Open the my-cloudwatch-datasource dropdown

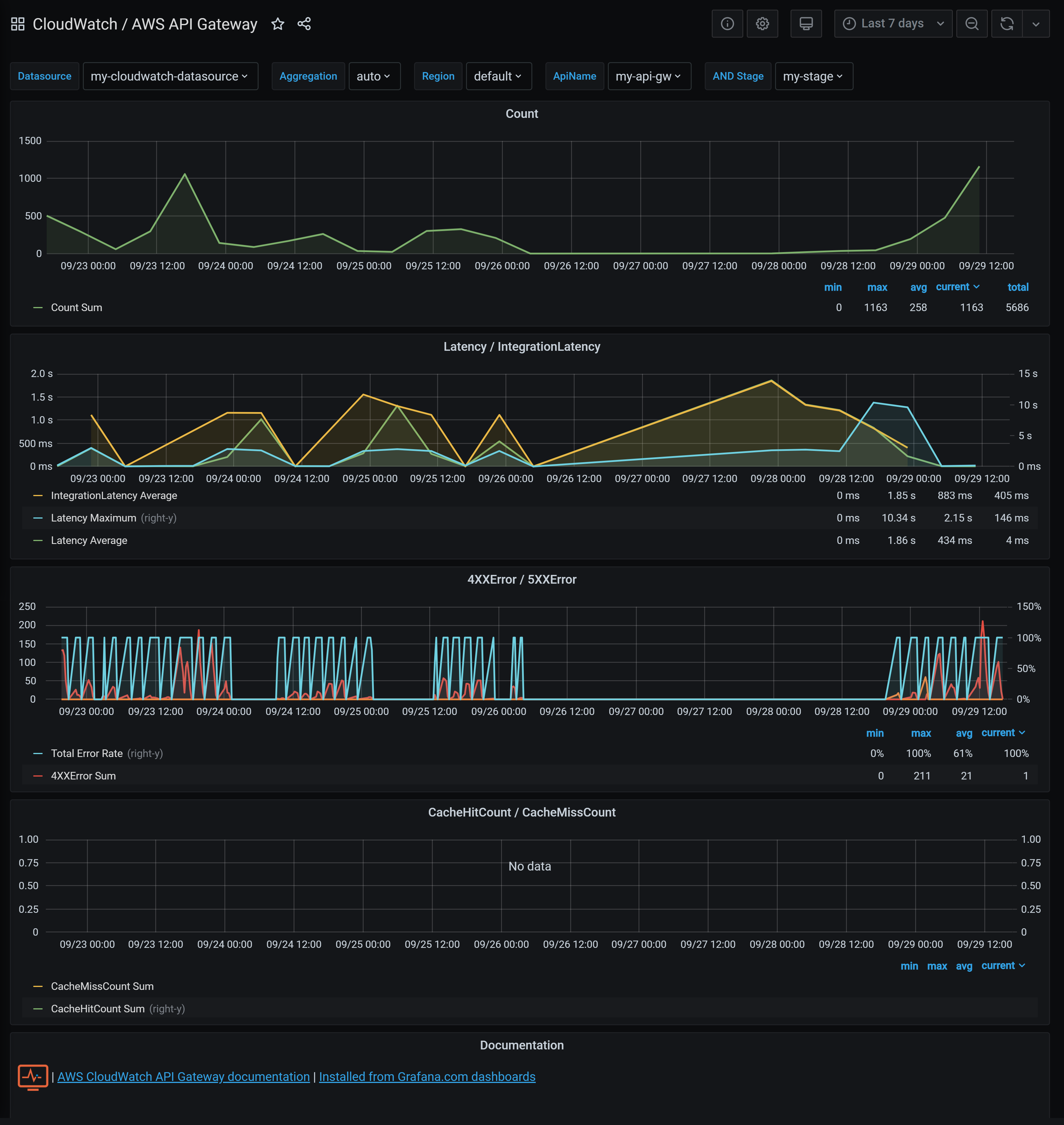[x=170, y=76]
